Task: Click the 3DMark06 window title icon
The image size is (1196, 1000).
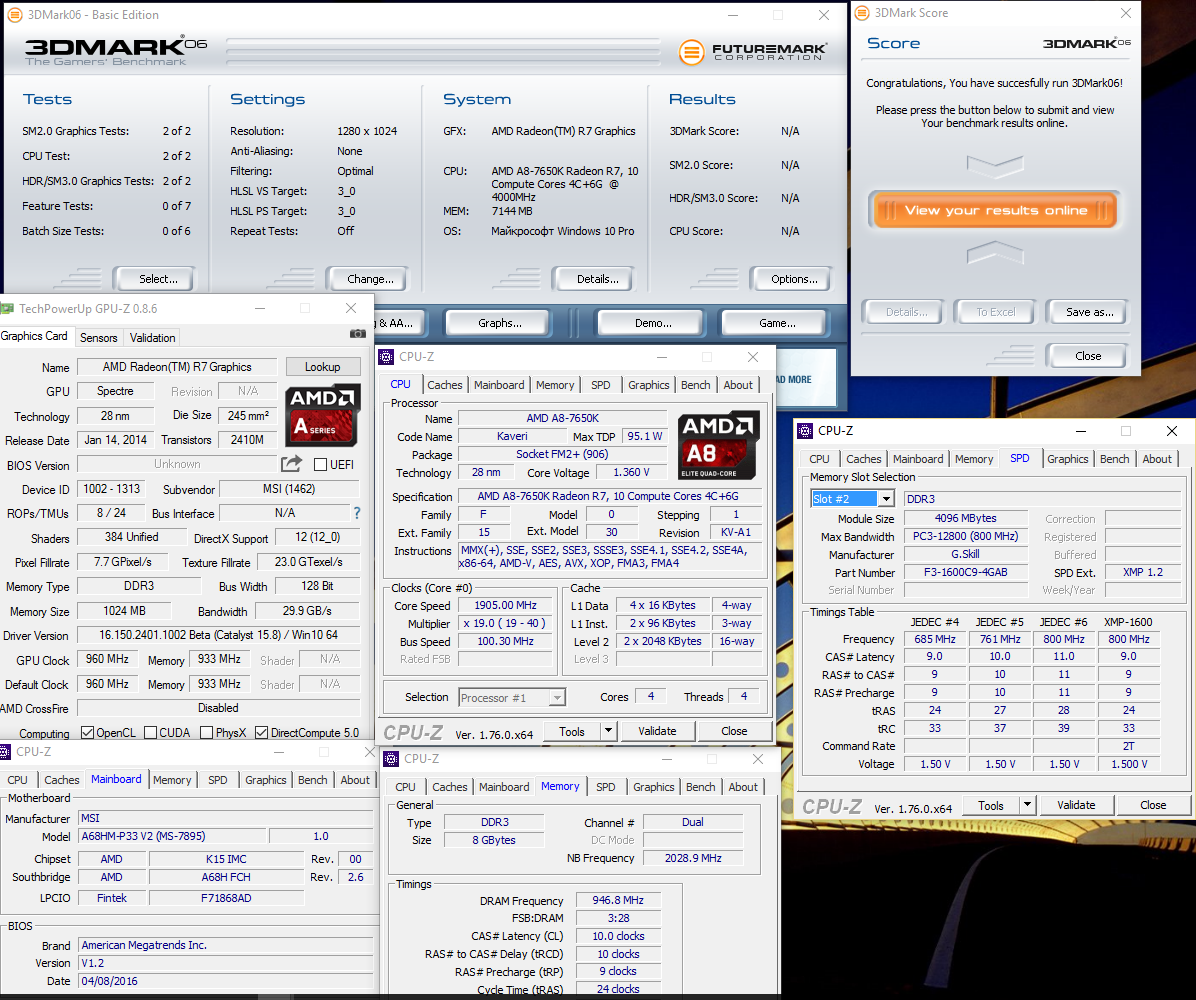Action: (x=14, y=14)
